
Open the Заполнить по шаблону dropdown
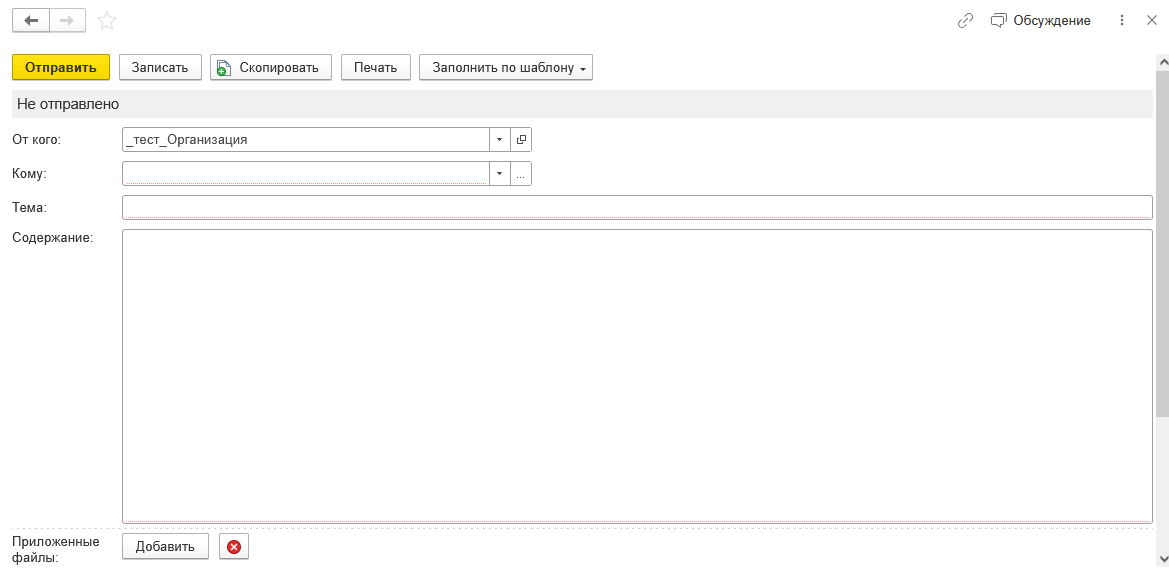pyautogui.click(x=506, y=67)
